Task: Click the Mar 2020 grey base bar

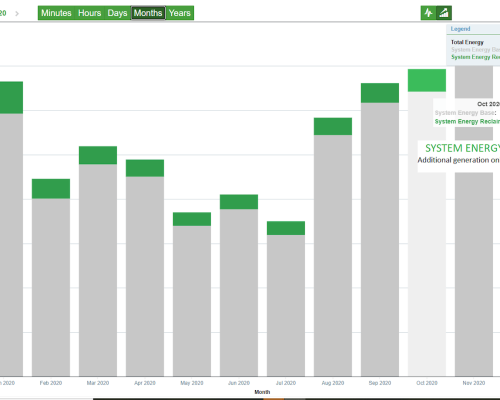Action: [98, 270]
